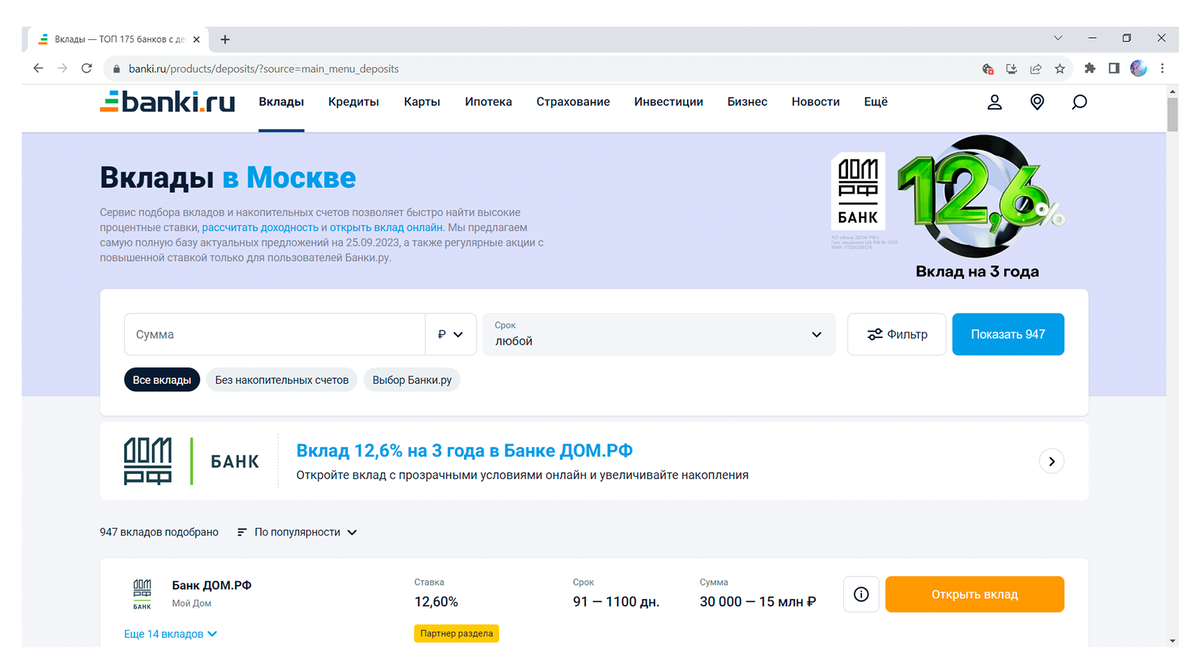Click Открыть вклад orange button
Screen dimensions: 1200x669
[975, 594]
